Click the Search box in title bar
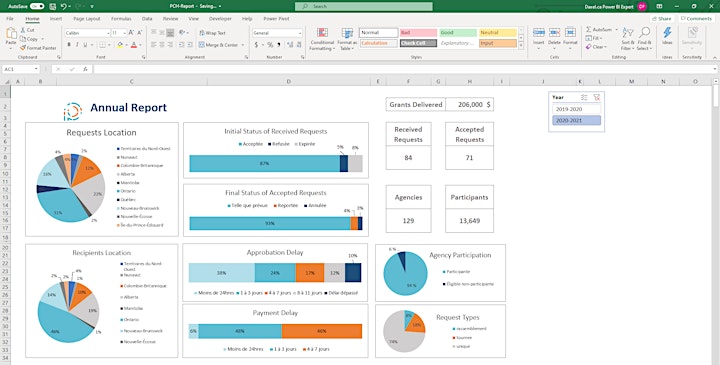The image size is (720, 365). (364, 6)
